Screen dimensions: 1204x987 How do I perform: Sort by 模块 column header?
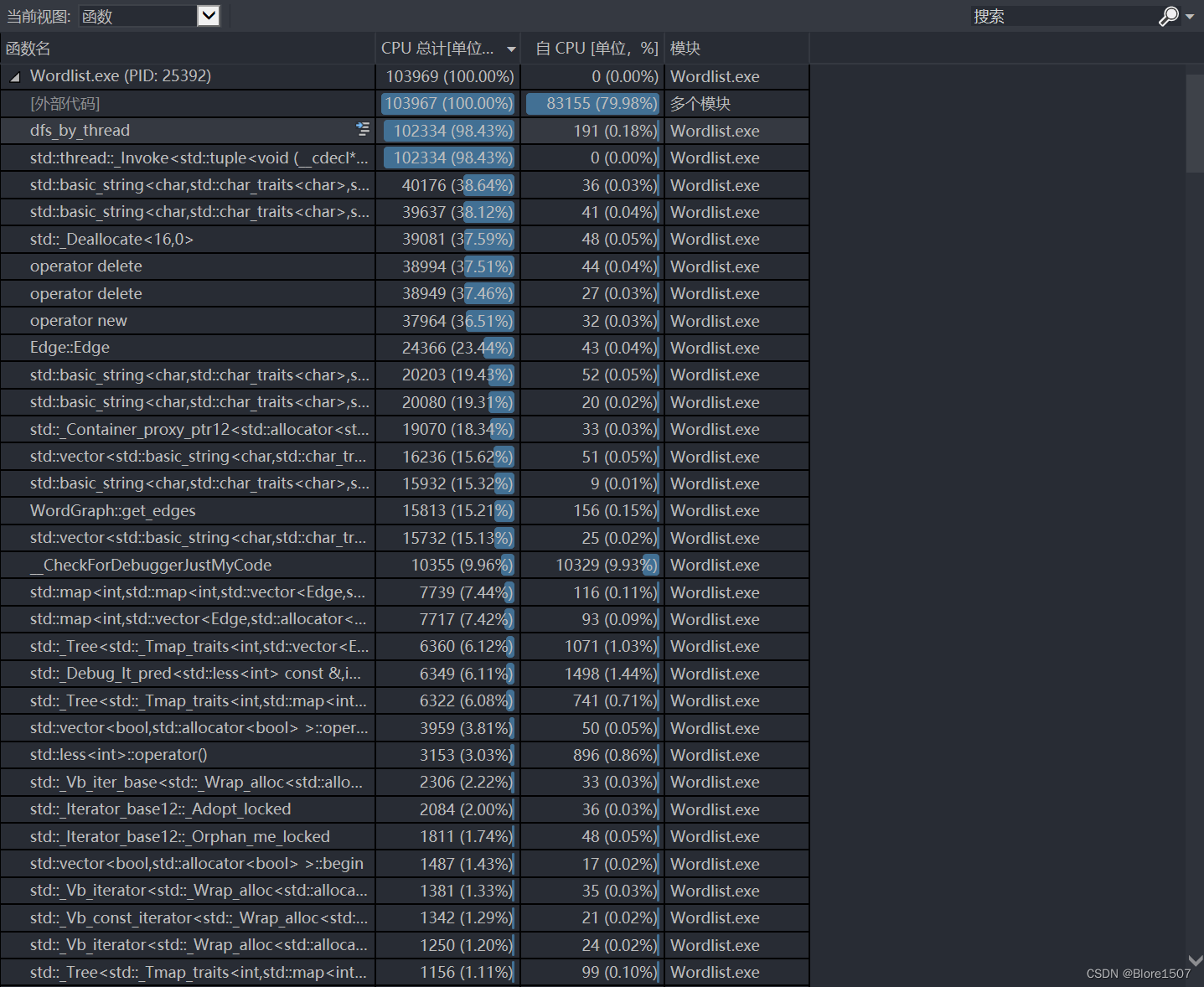(736, 49)
